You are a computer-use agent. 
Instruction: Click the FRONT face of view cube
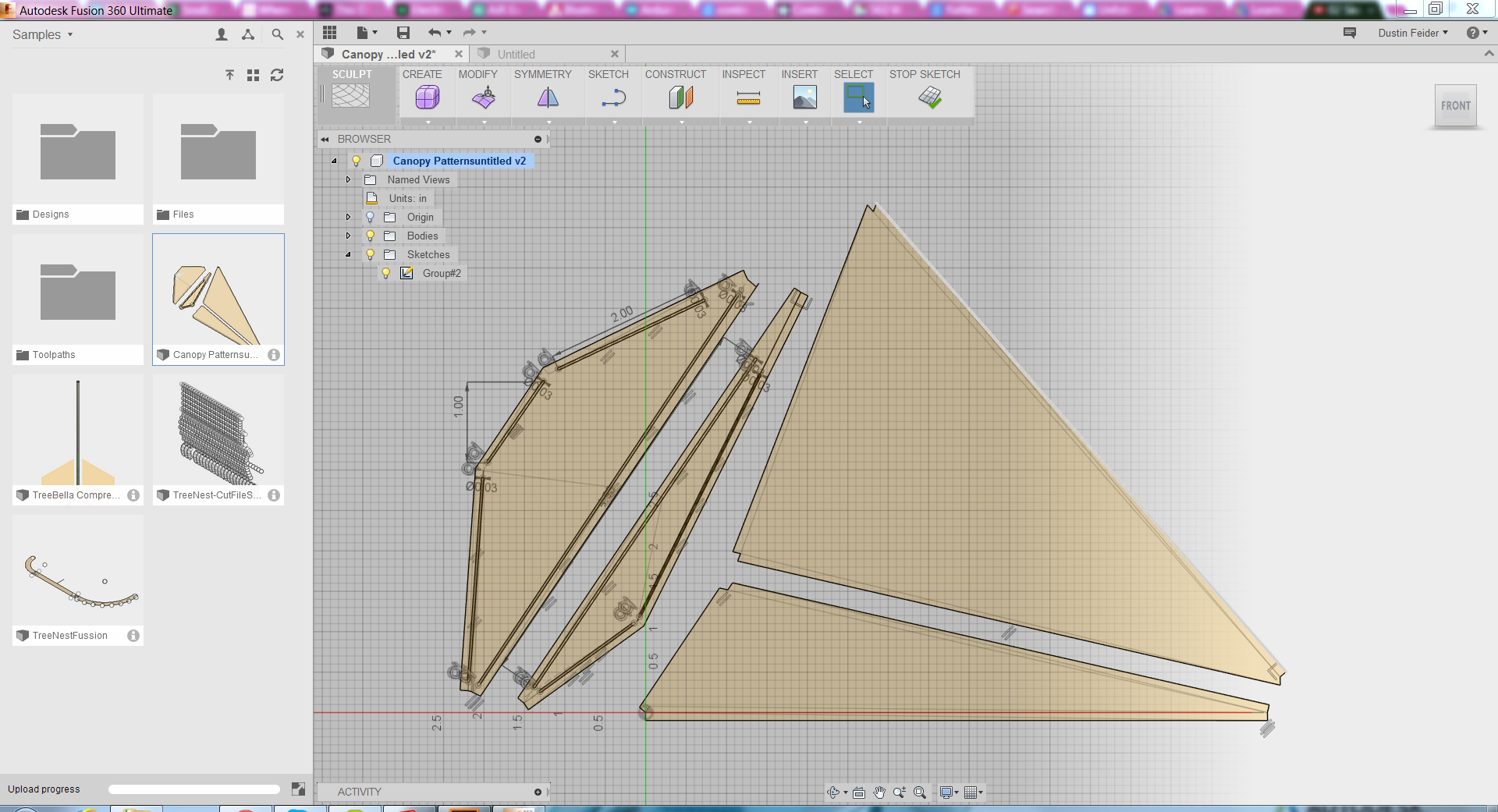(x=1456, y=105)
